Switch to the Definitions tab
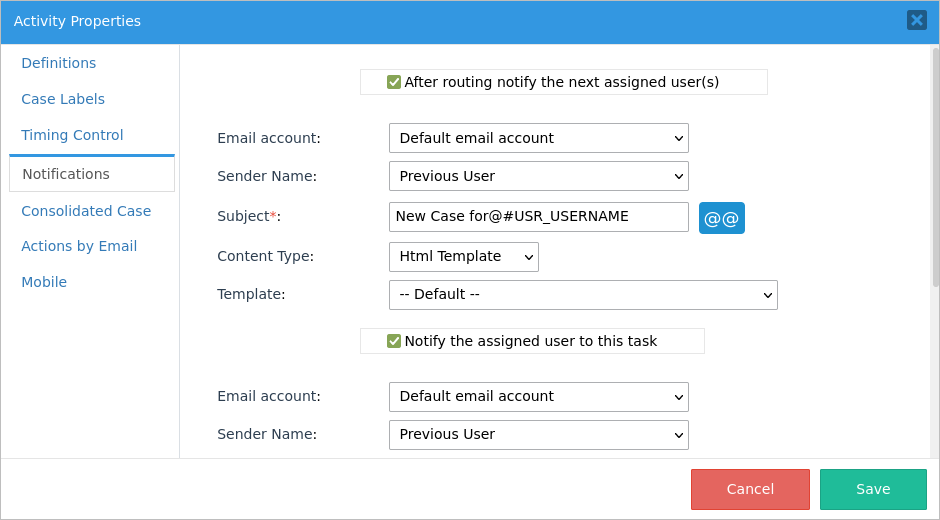This screenshot has height=520, width=940. pos(59,63)
